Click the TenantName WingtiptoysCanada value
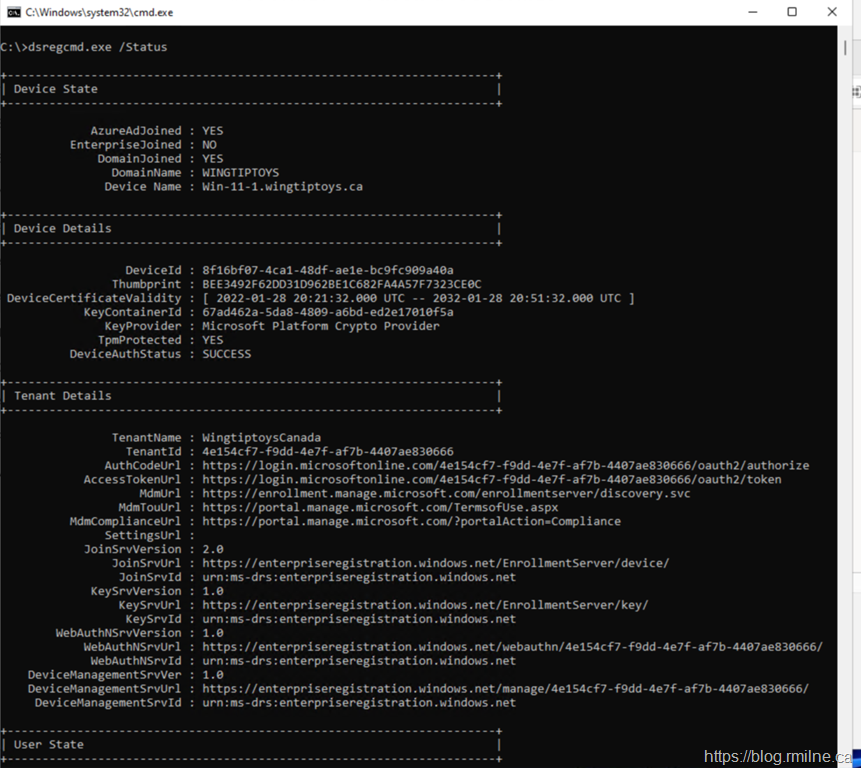The width and height of the screenshot is (861, 768). 261,437
